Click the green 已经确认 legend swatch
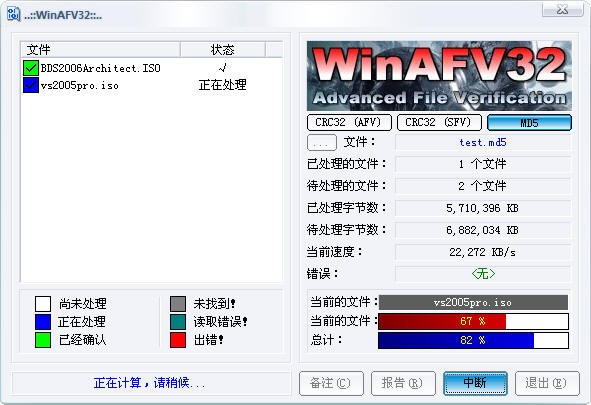This screenshot has height=405, width=591. pos(43,340)
